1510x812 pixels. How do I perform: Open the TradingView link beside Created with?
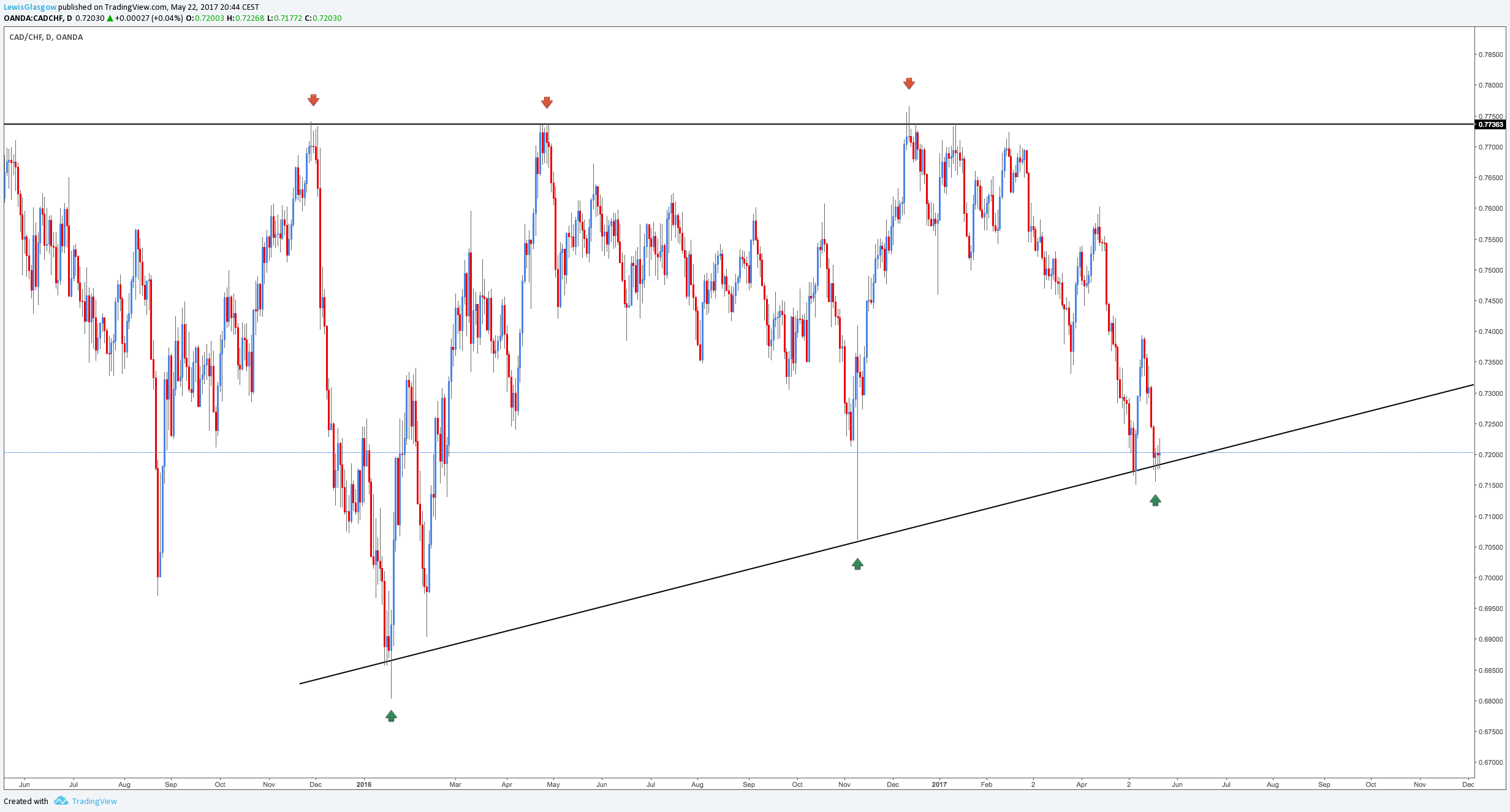[x=94, y=801]
